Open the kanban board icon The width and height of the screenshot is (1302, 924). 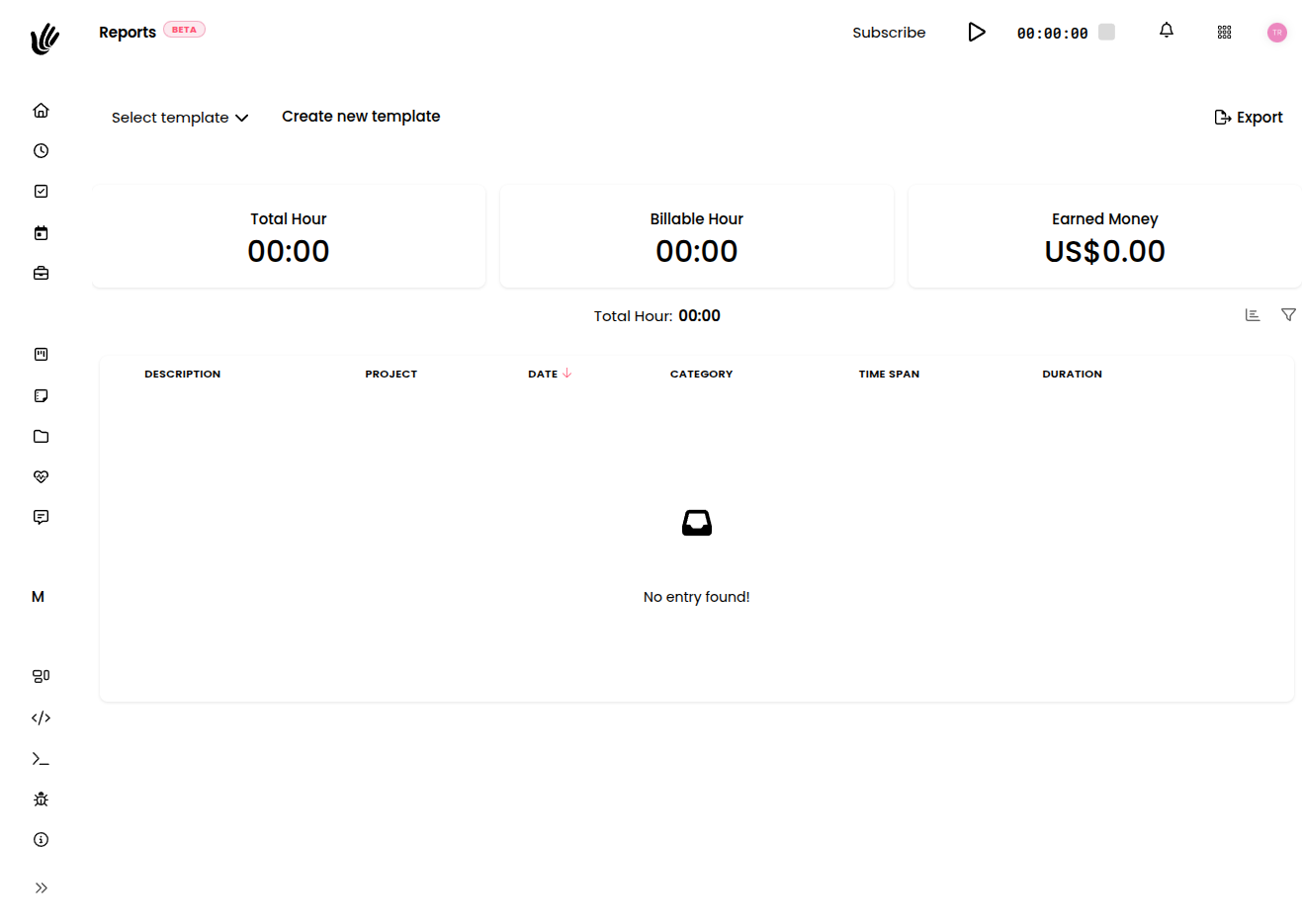pyautogui.click(x=41, y=354)
